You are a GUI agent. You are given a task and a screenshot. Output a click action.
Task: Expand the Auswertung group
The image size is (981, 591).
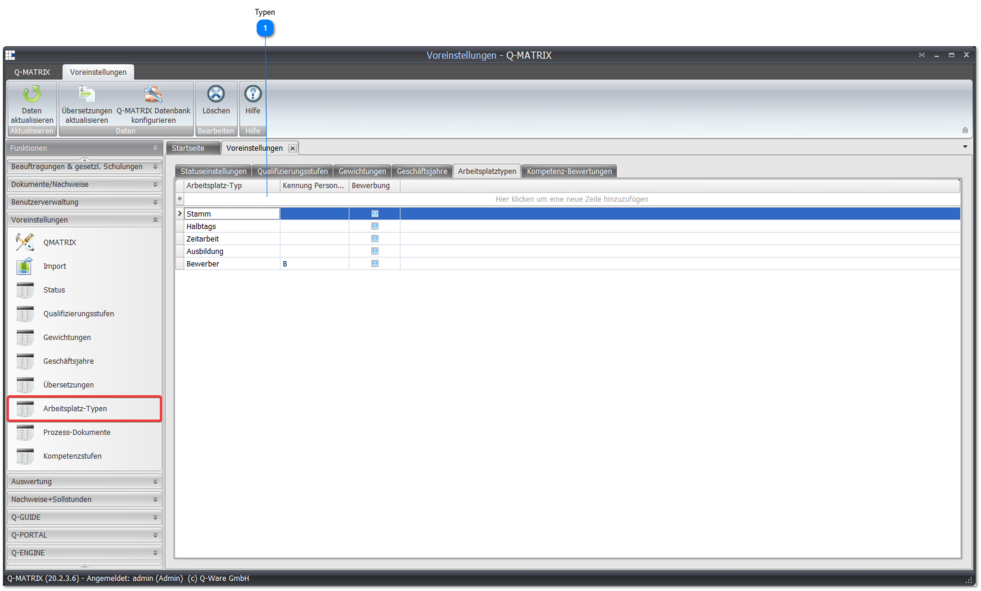pos(155,482)
